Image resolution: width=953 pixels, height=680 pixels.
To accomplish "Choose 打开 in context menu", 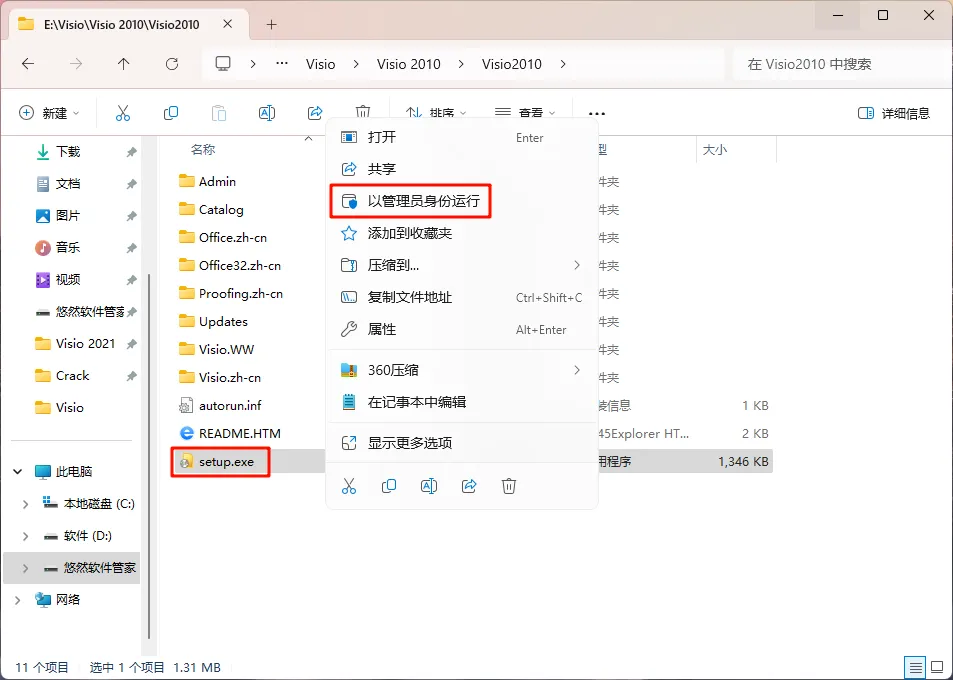I will [462, 137].
